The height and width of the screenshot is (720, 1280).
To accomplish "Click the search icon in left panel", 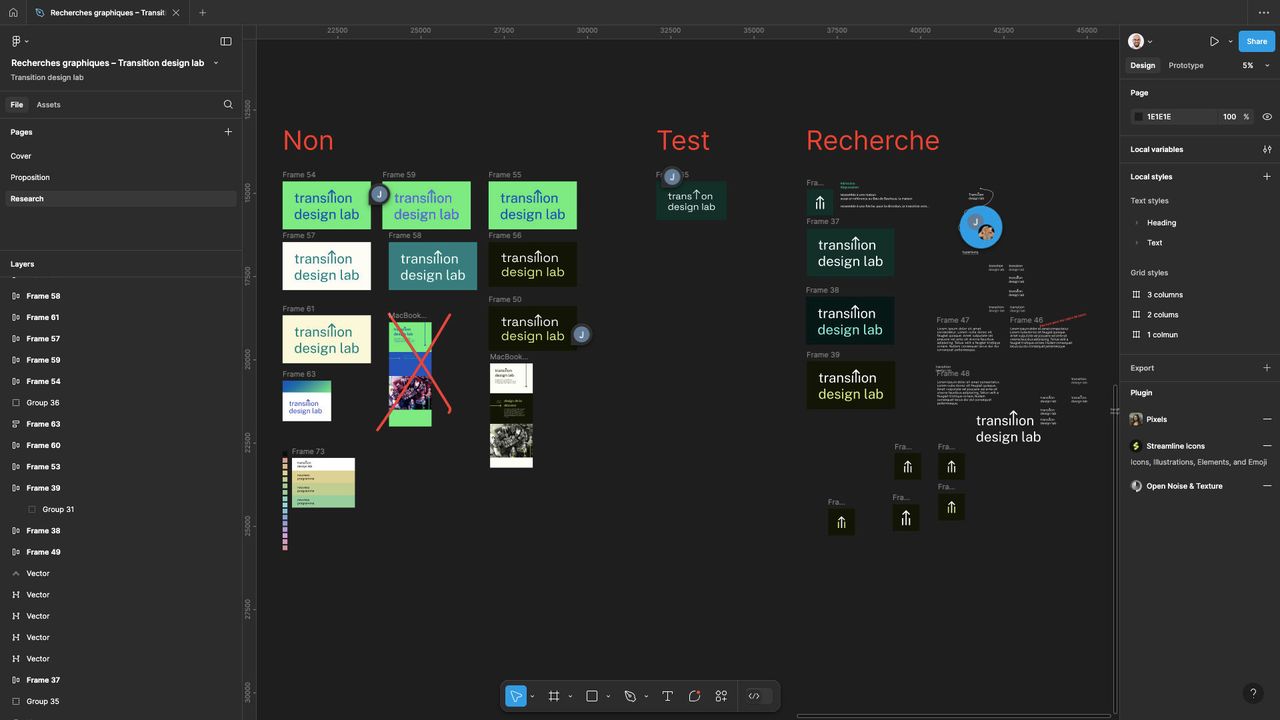I will pyautogui.click(x=228, y=105).
